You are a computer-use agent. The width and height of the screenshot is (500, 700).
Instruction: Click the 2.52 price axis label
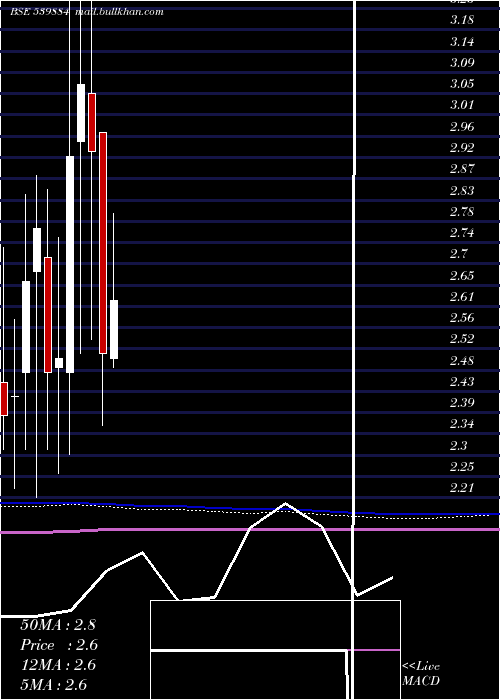(x=462, y=339)
